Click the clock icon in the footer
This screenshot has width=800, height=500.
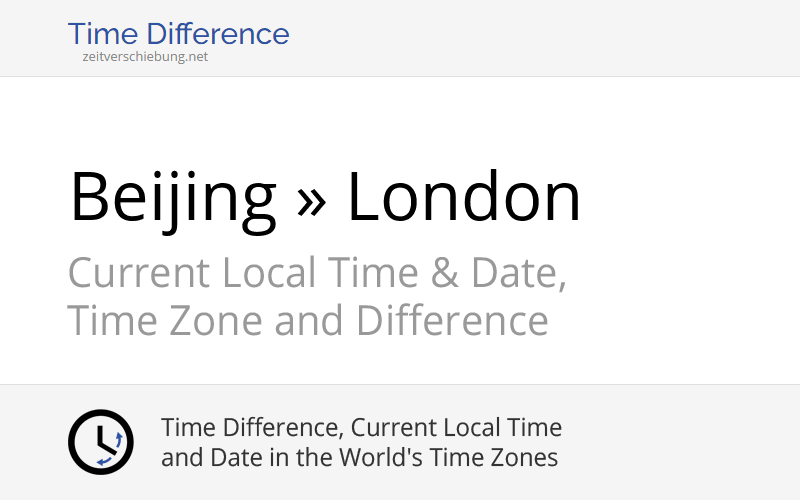click(x=100, y=442)
